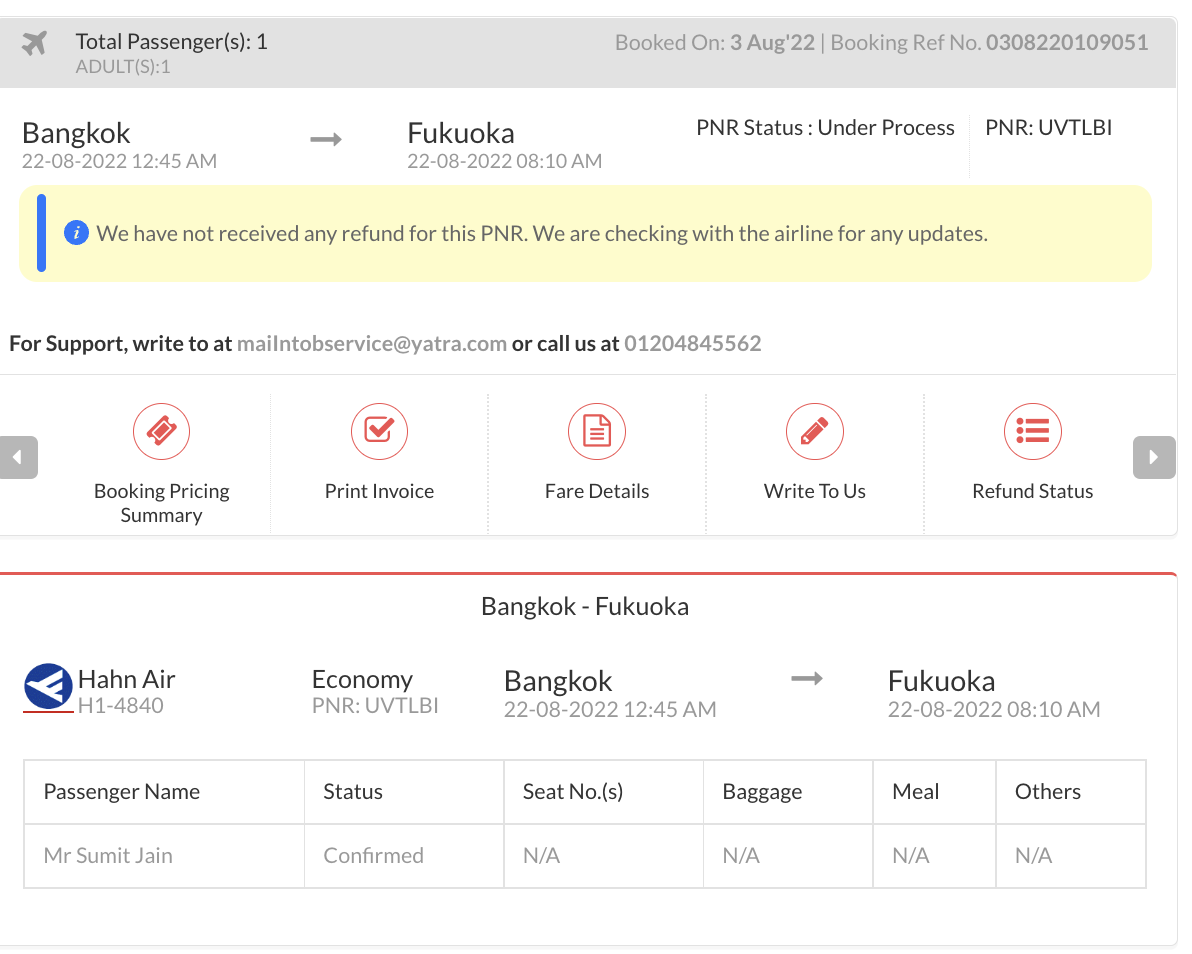Click the PNR: UVTLBI text under Economy
The width and height of the screenshot is (1192, 954).
[375, 705]
